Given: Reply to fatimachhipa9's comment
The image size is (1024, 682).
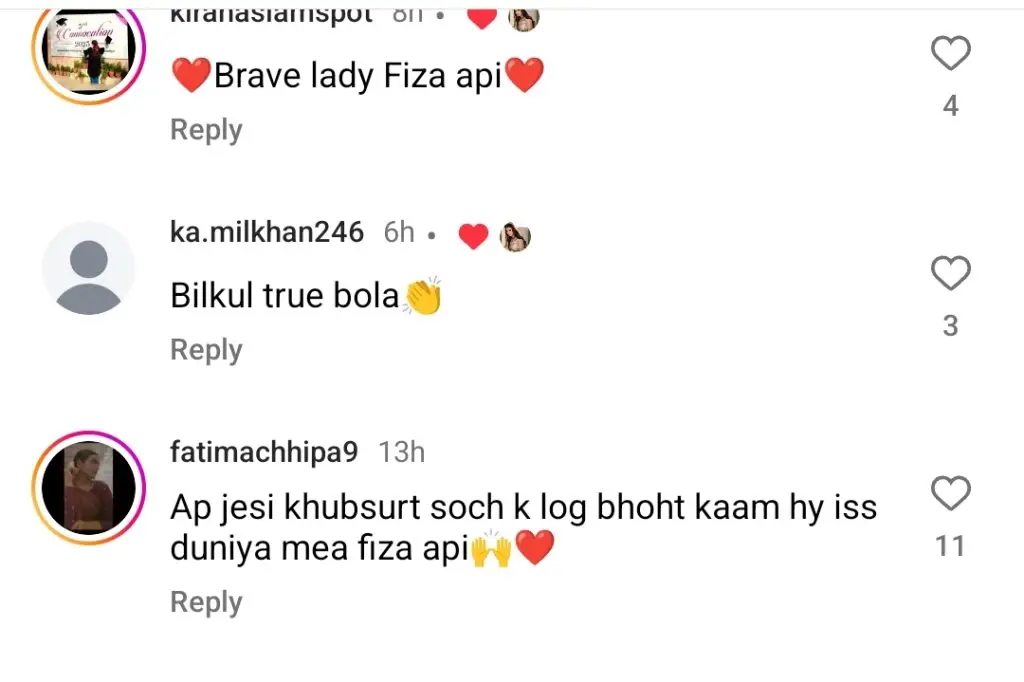Looking at the screenshot, I should tap(206, 602).
